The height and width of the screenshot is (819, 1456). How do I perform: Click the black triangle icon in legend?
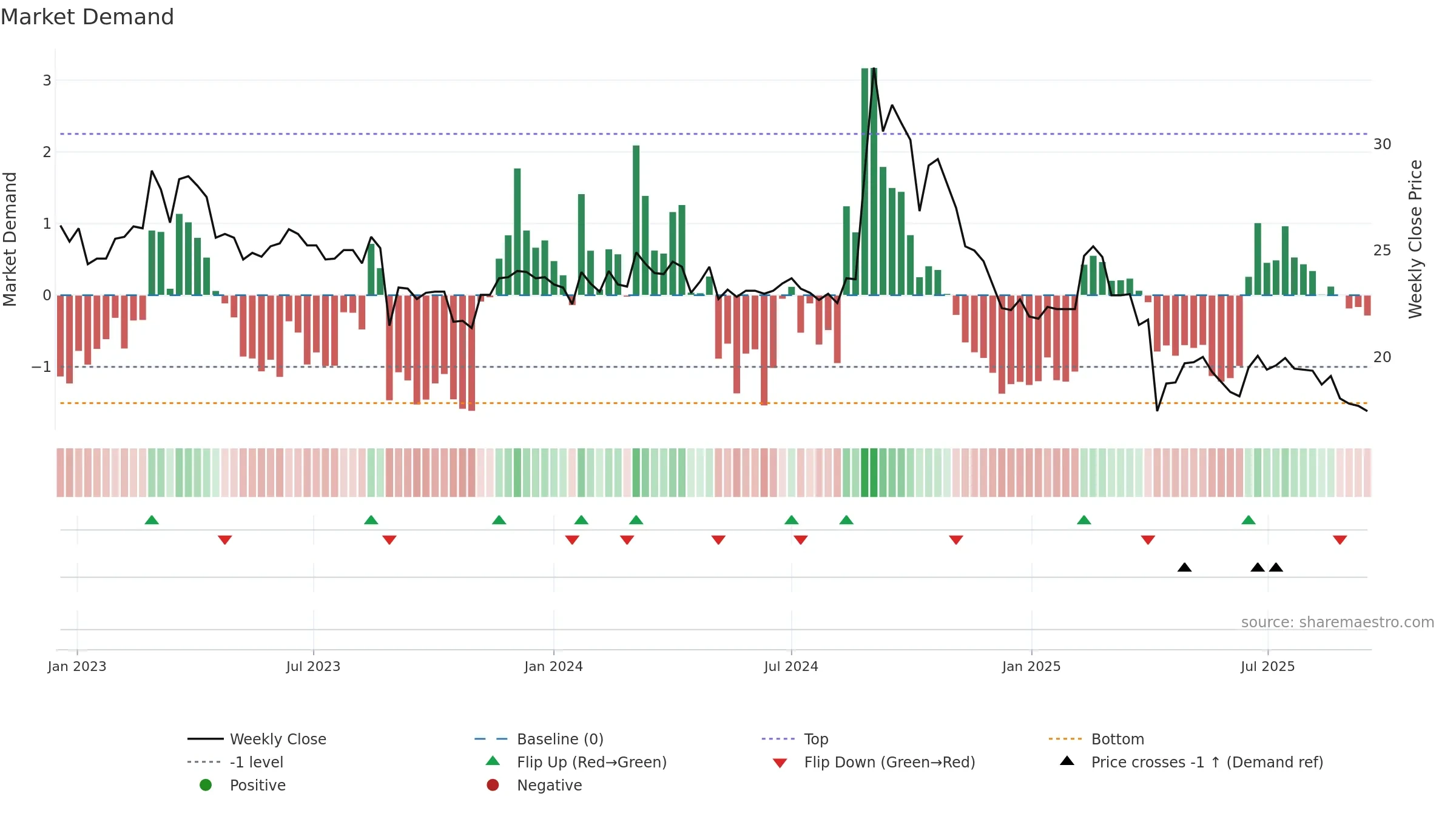(1067, 761)
